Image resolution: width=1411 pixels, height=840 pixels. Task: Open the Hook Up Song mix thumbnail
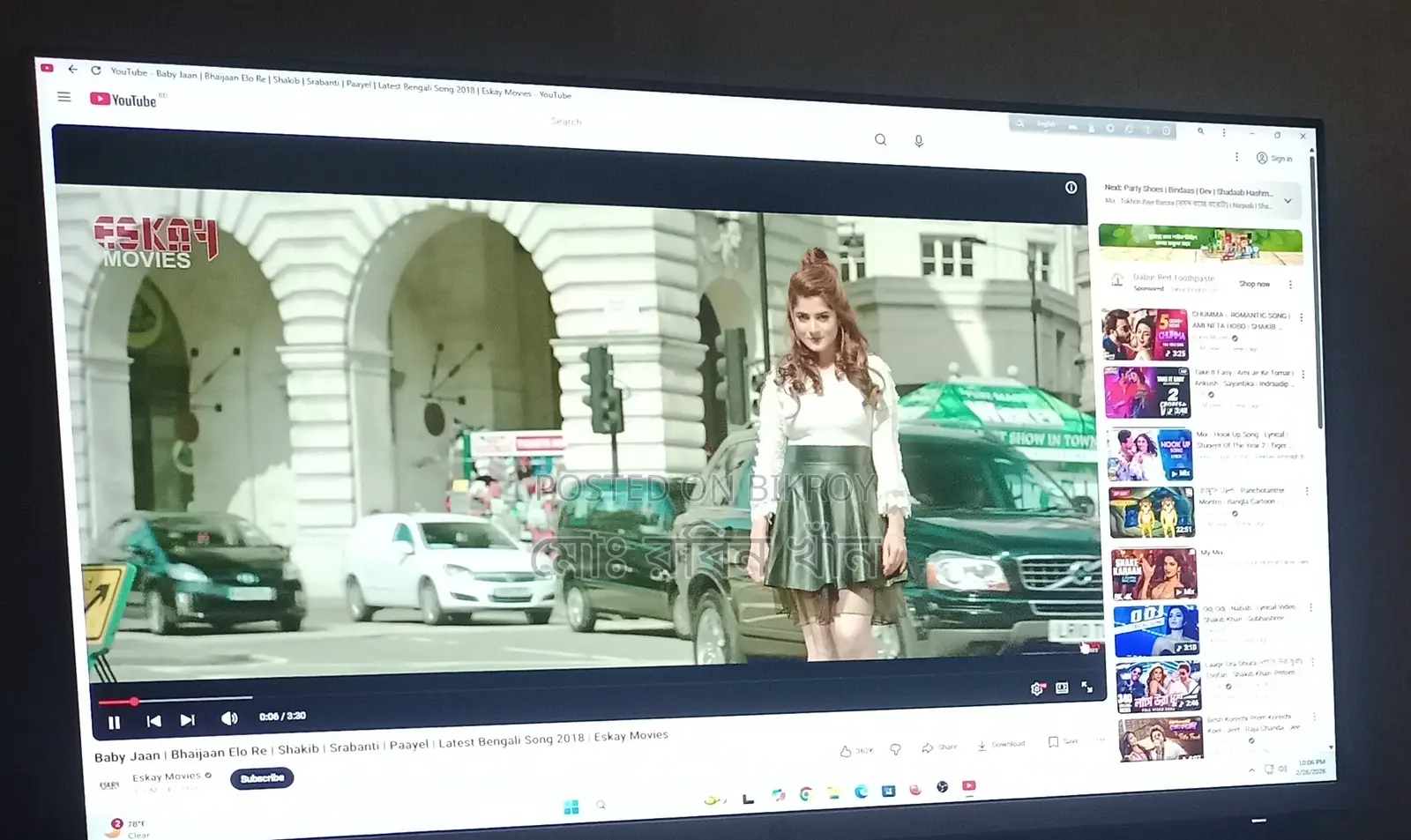pos(1150,454)
